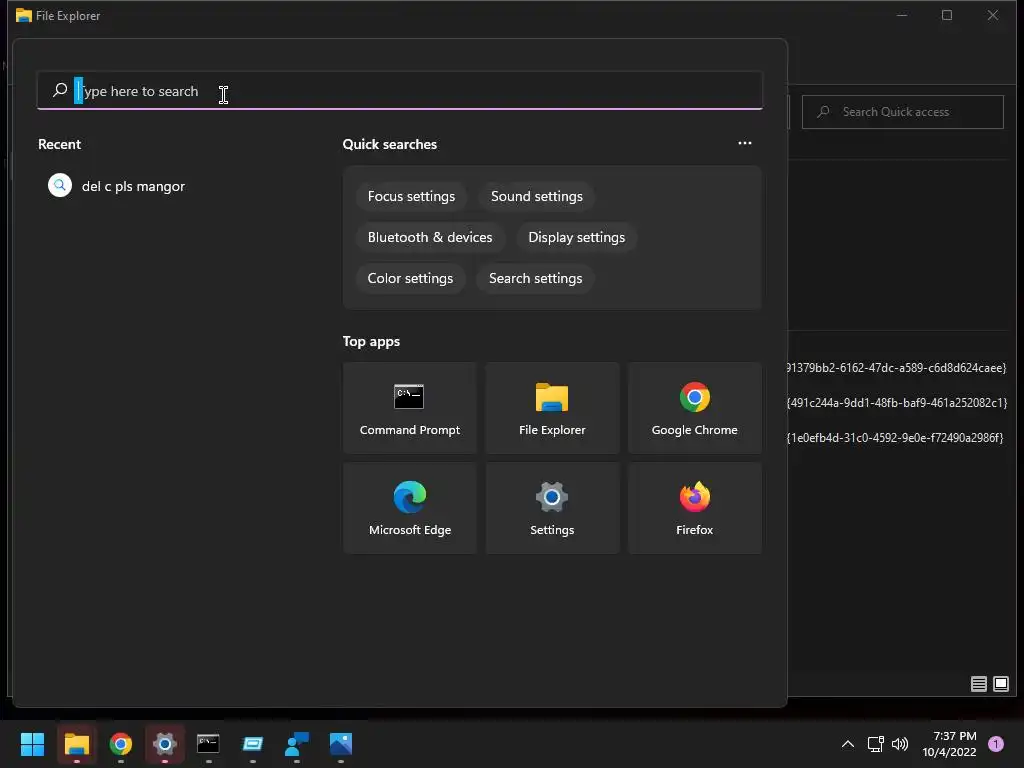
Task: Select the item {491c244a-9dd1-48fb-baf9-461a252082c1}
Action: point(897,402)
